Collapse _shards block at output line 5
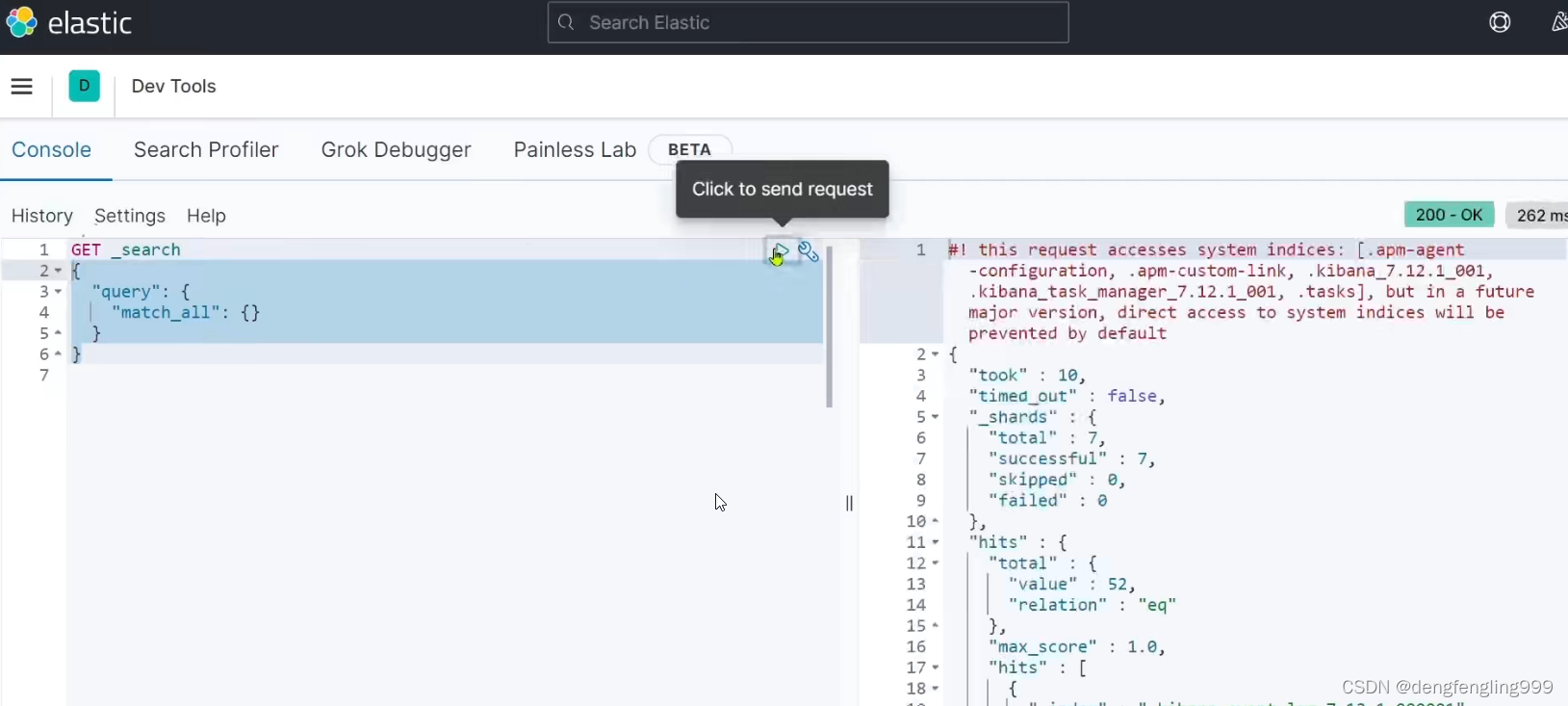Viewport: 1568px width, 706px height. coord(935,417)
